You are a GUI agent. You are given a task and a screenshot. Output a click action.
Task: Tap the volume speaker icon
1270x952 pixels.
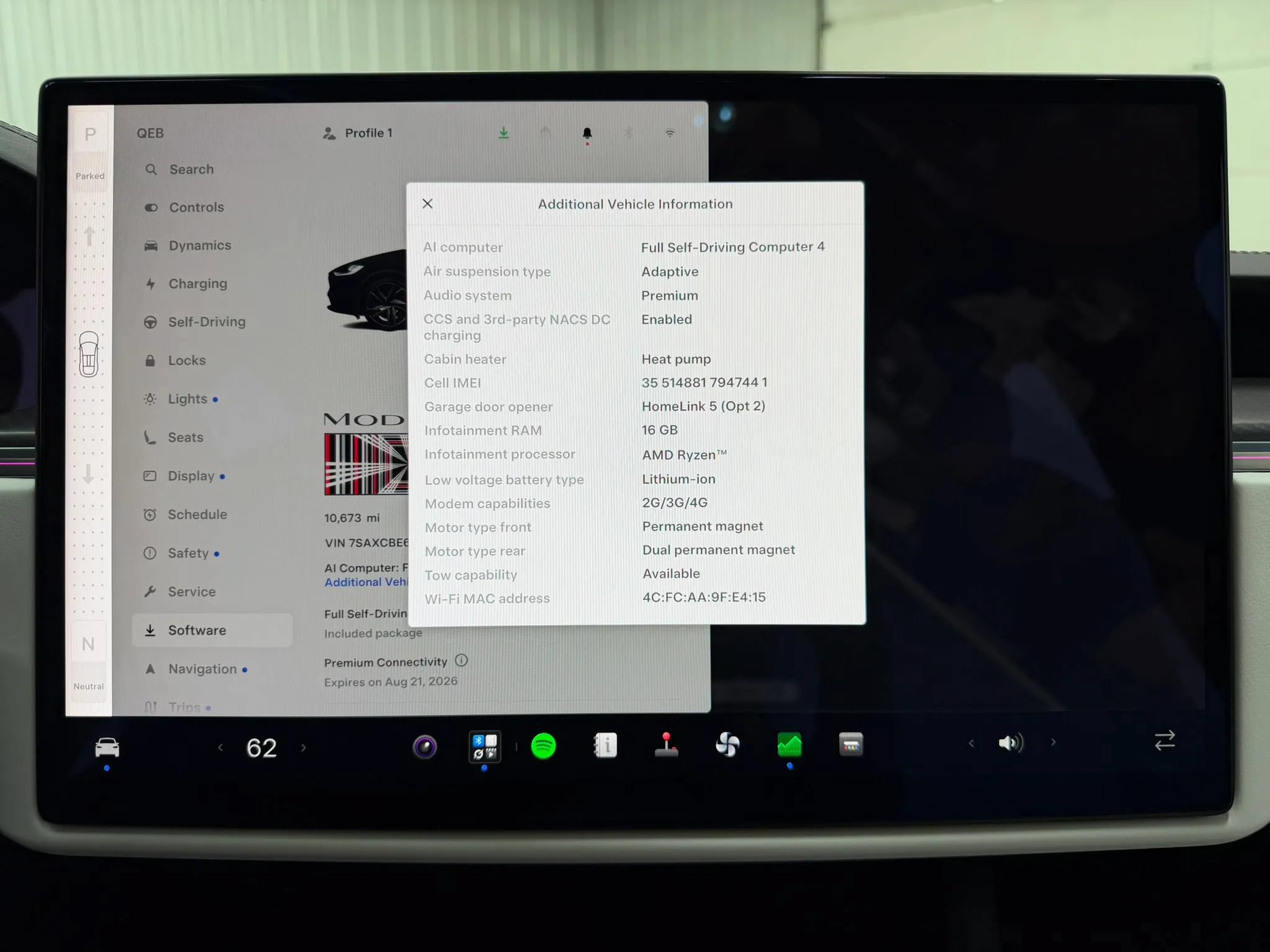pos(1011,743)
